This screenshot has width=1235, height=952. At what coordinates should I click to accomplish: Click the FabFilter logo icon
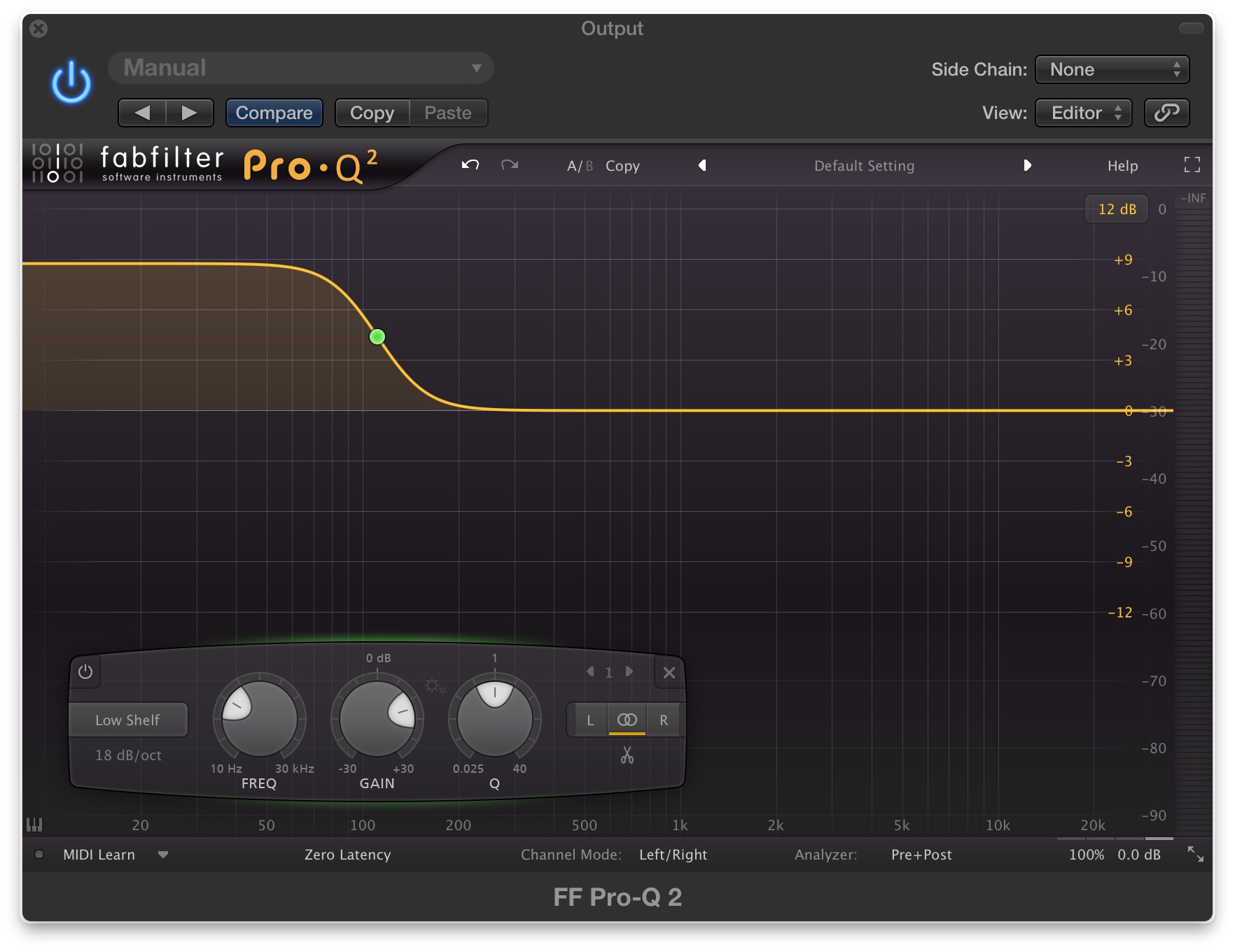click(57, 163)
